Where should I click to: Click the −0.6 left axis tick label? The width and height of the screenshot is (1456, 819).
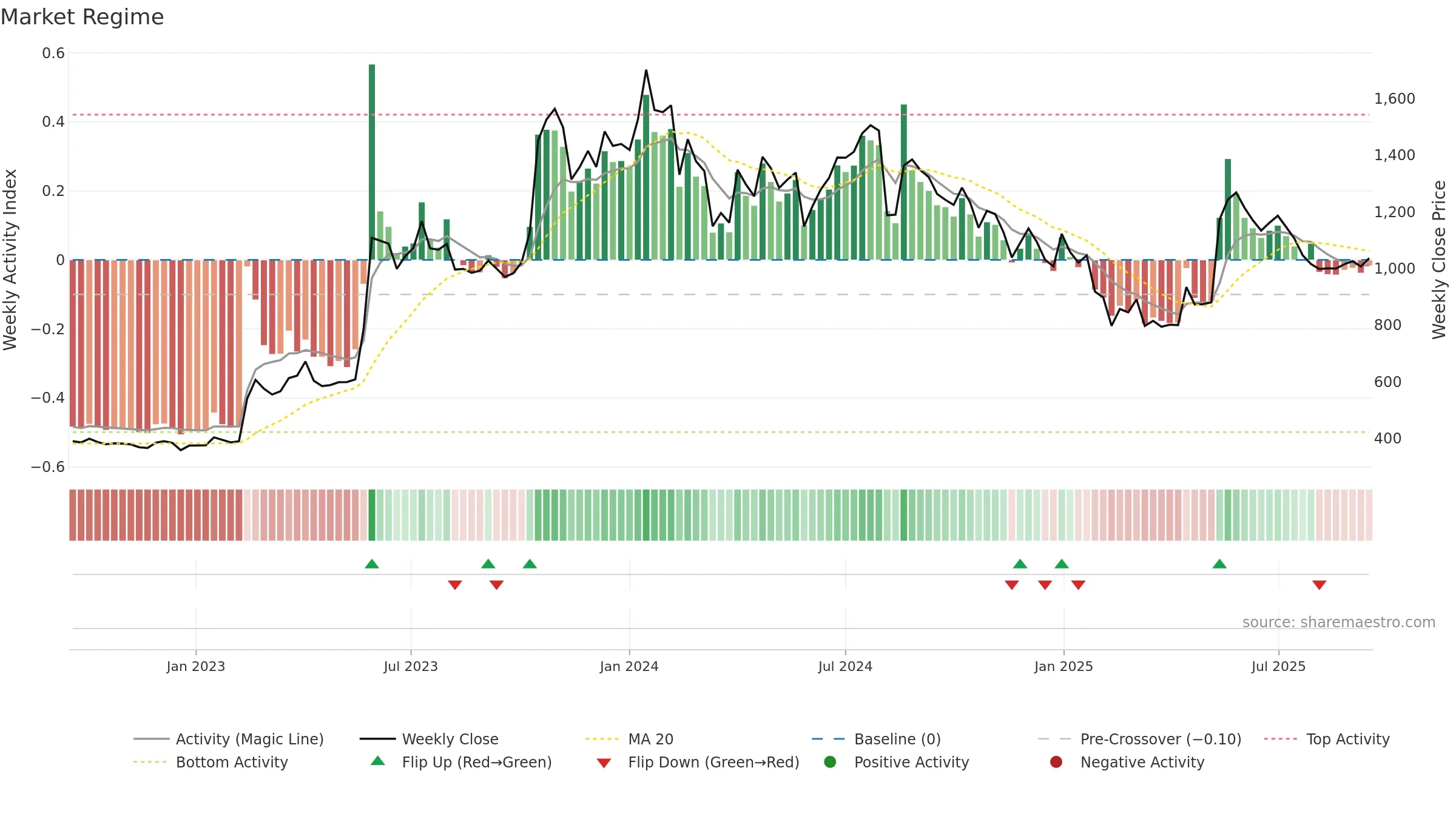[x=47, y=467]
